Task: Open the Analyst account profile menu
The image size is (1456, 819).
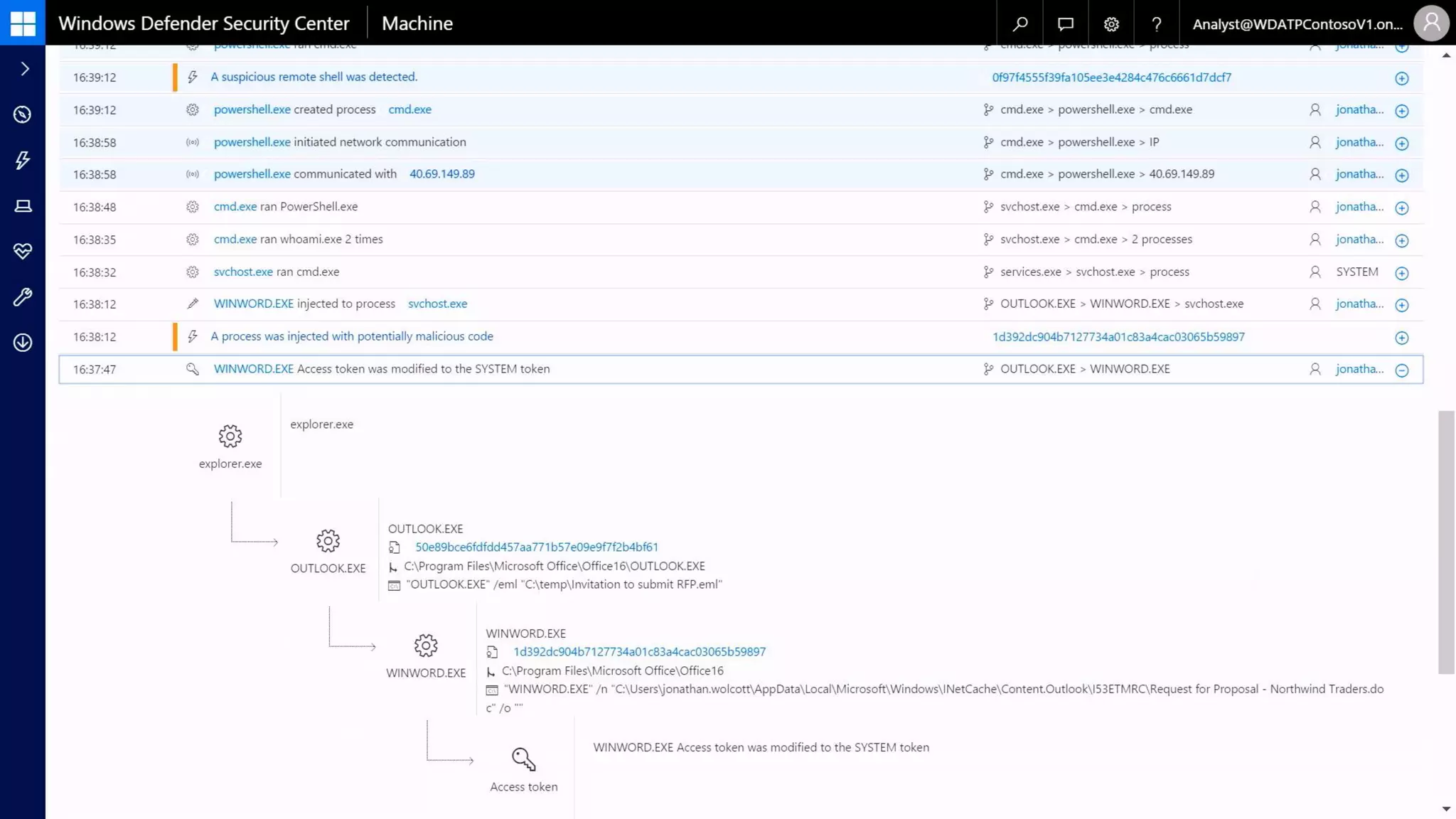Action: coord(1431,23)
